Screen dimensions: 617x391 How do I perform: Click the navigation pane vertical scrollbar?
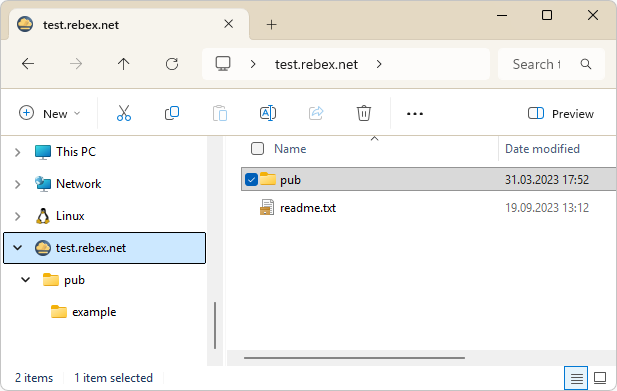click(x=215, y=325)
